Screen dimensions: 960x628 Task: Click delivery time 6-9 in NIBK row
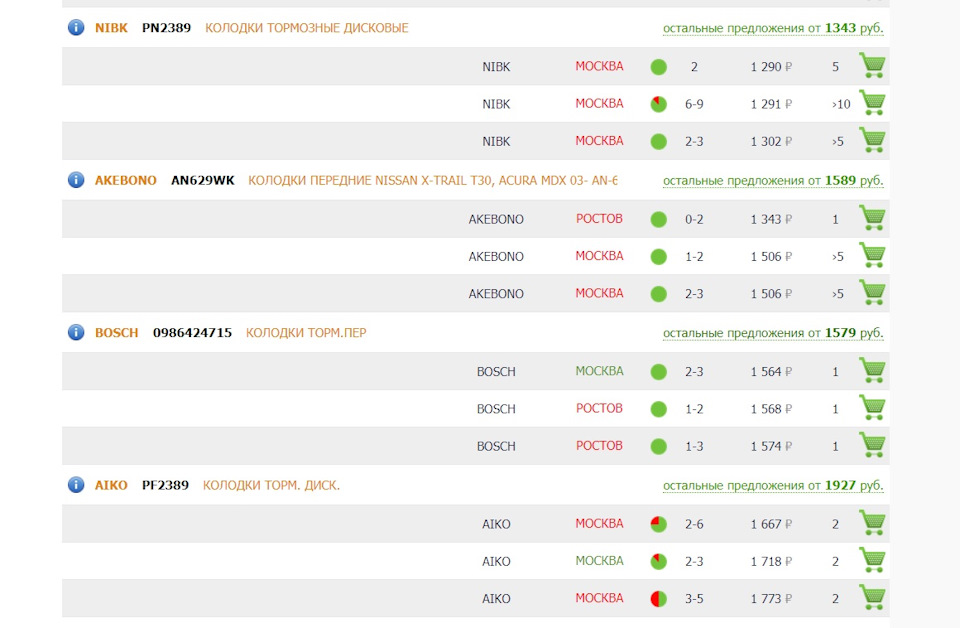[x=694, y=104]
